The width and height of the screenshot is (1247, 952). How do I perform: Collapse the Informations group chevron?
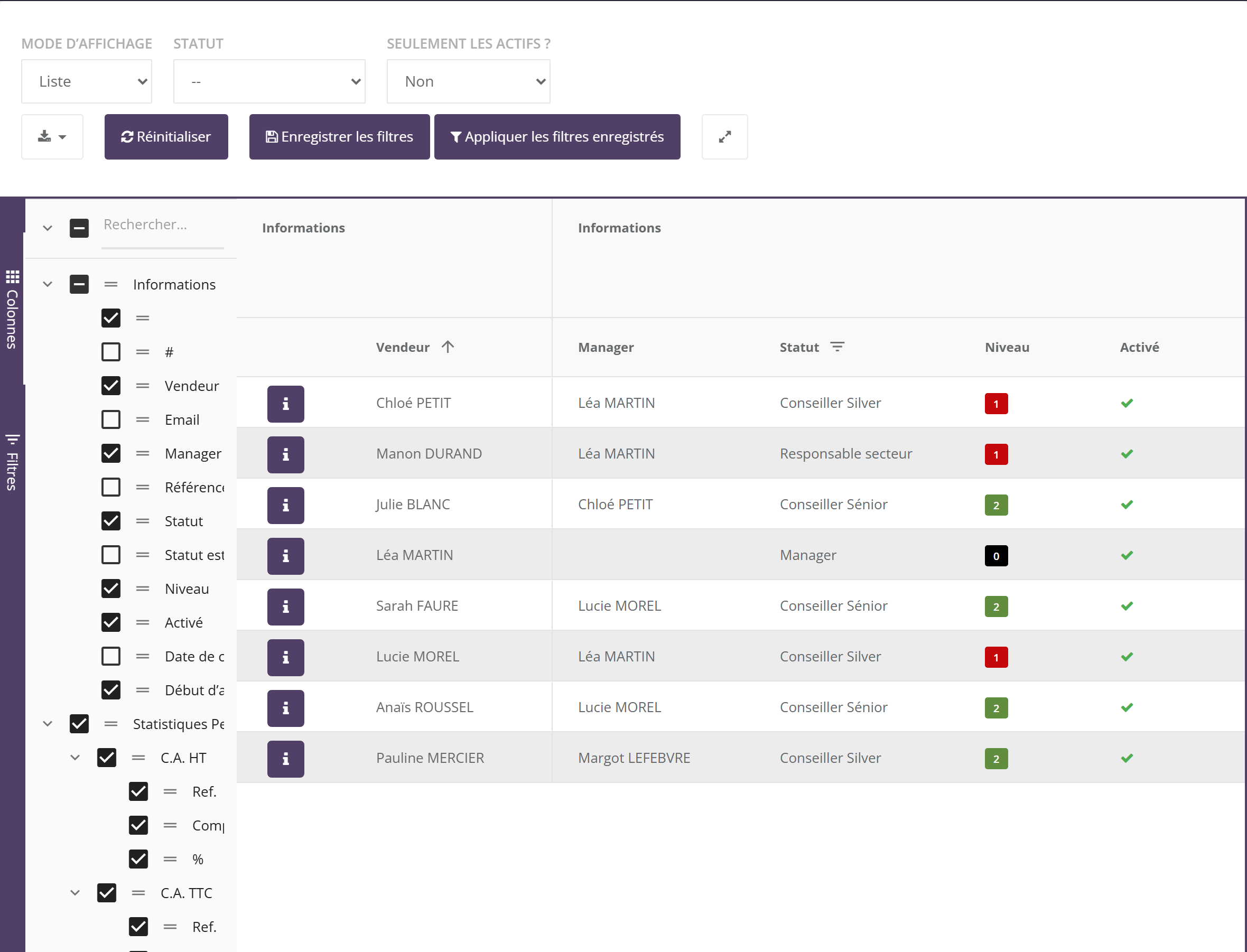[48, 284]
